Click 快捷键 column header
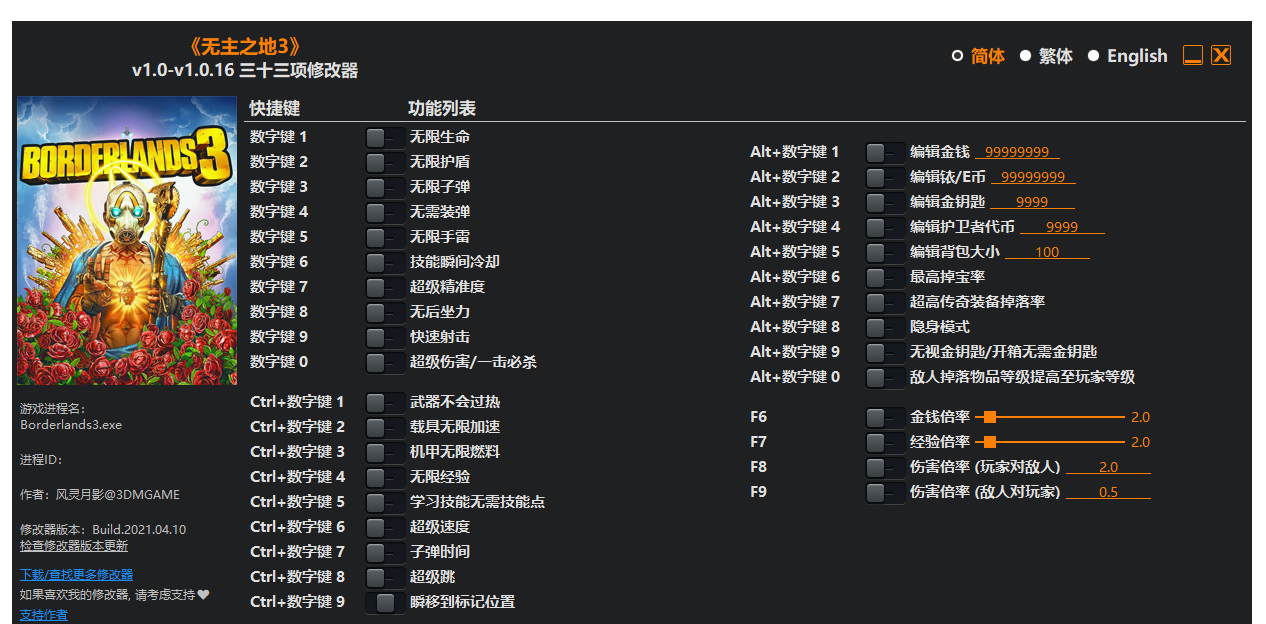This screenshot has width=1266, height=624. [x=275, y=108]
